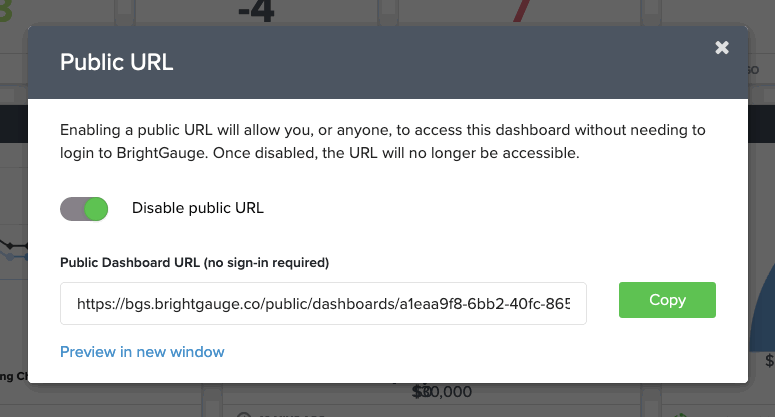Click the $30,000 value below dialog
Image resolution: width=775 pixels, height=417 pixels.
point(442,392)
